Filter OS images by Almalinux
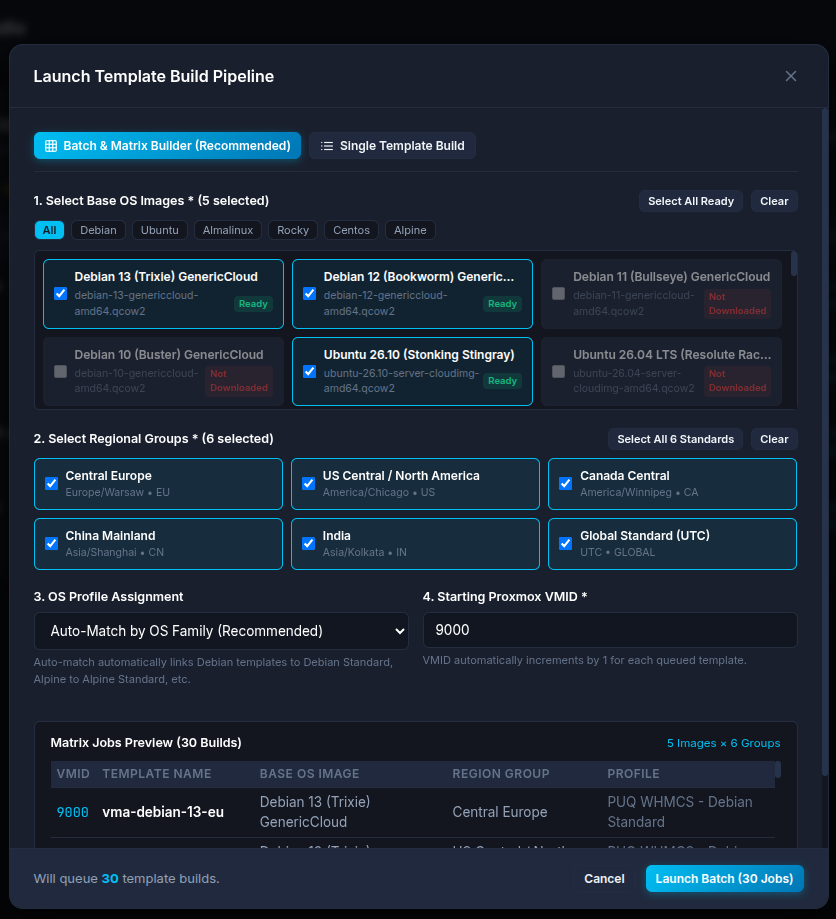The width and height of the screenshot is (836, 919). 227,230
